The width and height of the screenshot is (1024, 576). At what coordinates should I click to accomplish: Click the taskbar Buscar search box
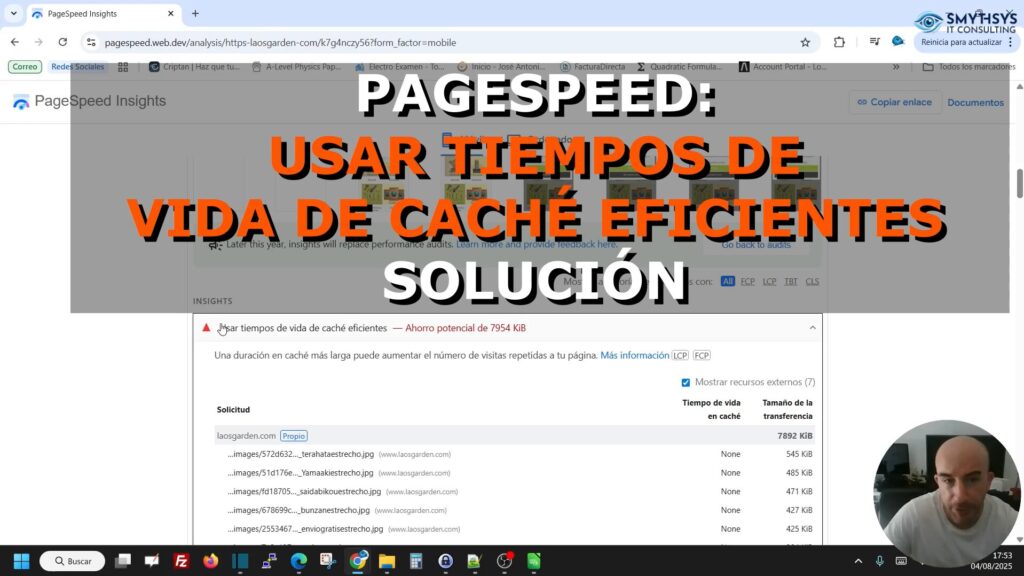pos(72,561)
